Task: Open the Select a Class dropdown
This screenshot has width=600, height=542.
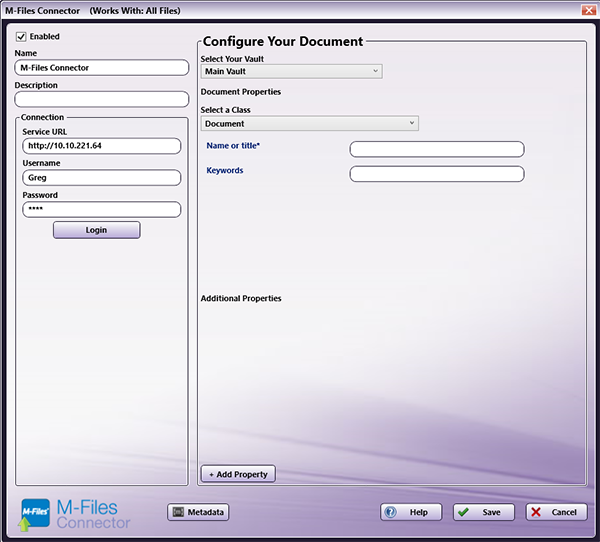Action: click(x=310, y=123)
